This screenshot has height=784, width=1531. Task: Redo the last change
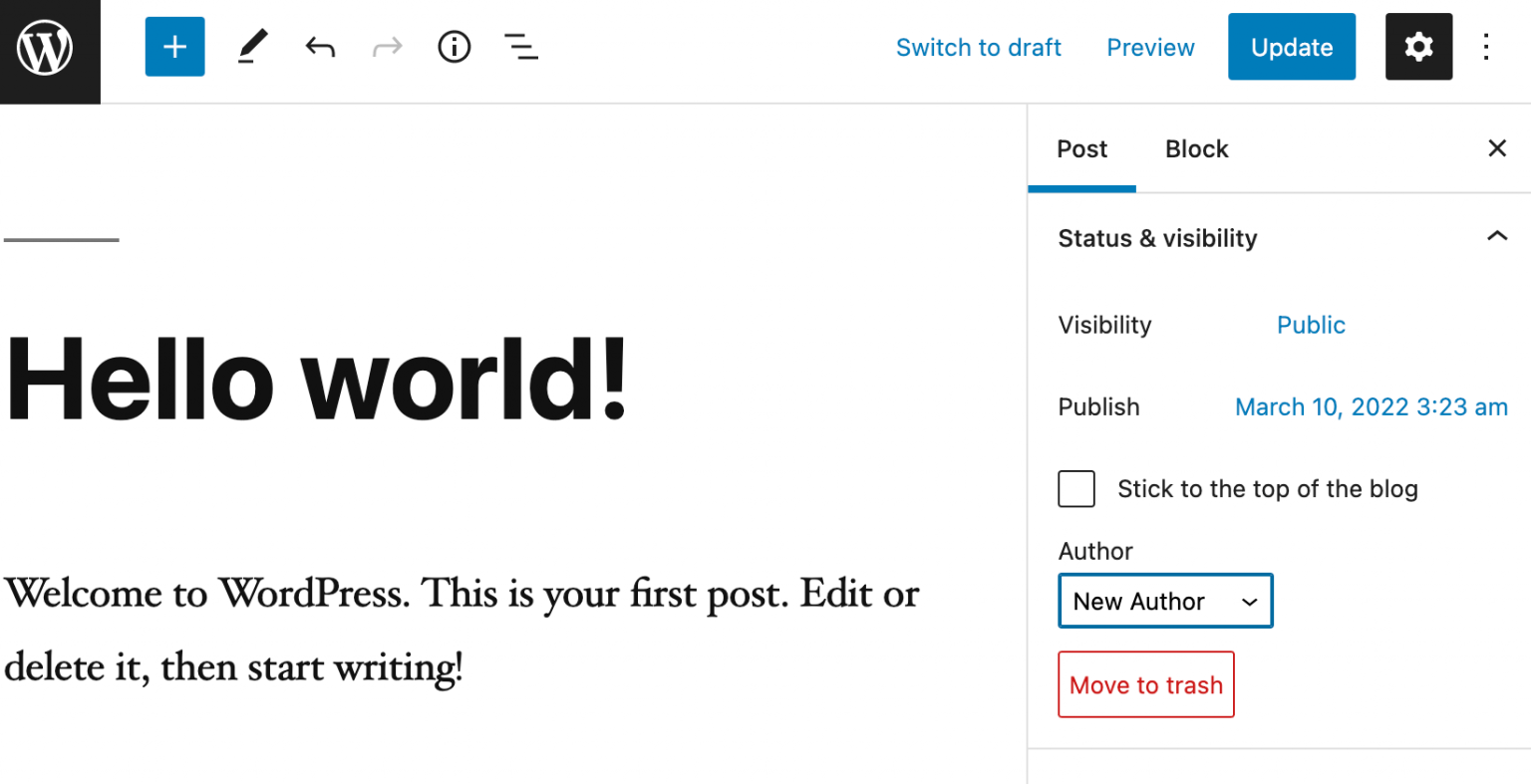(x=387, y=46)
